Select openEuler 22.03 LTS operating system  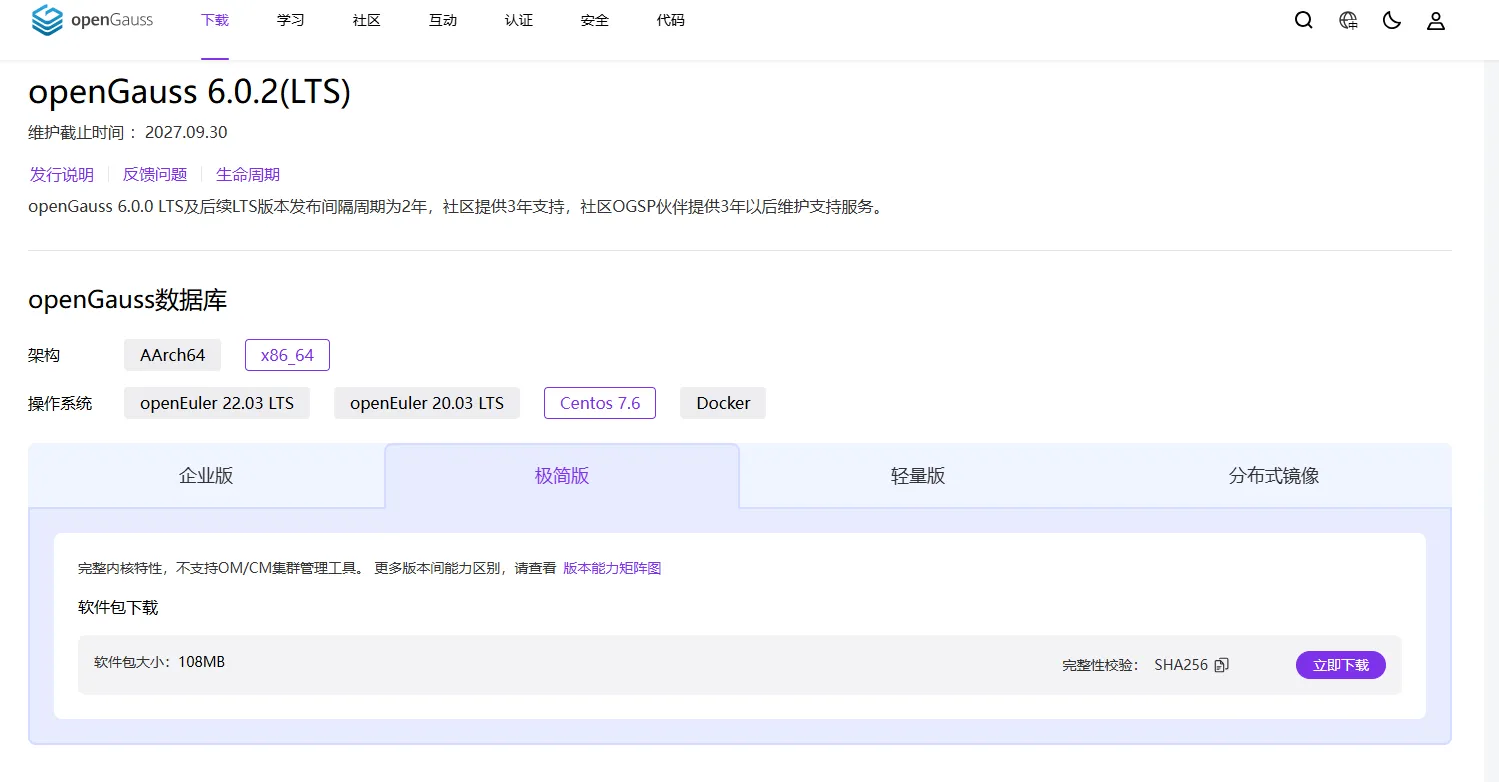point(216,402)
